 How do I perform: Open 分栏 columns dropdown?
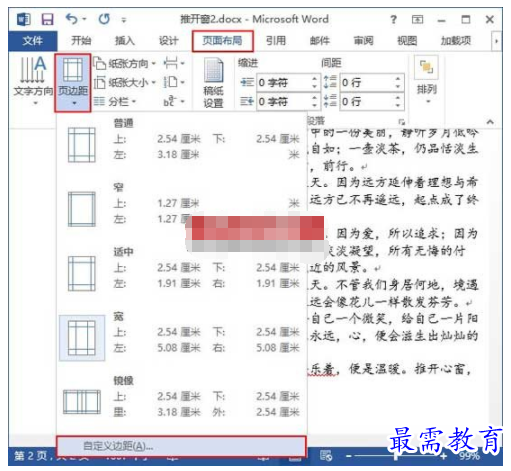tap(115, 101)
